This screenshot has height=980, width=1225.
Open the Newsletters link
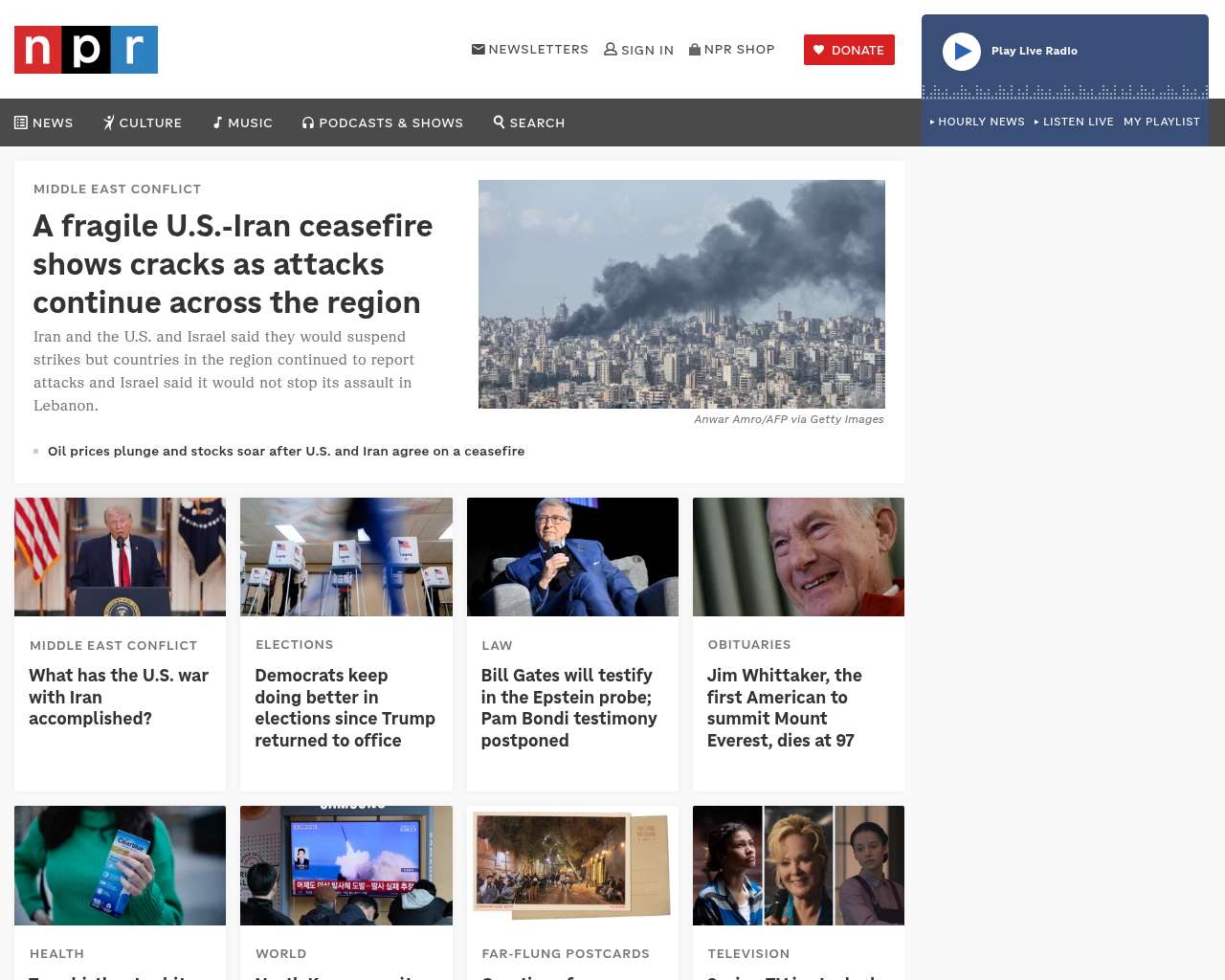pyautogui.click(x=539, y=49)
